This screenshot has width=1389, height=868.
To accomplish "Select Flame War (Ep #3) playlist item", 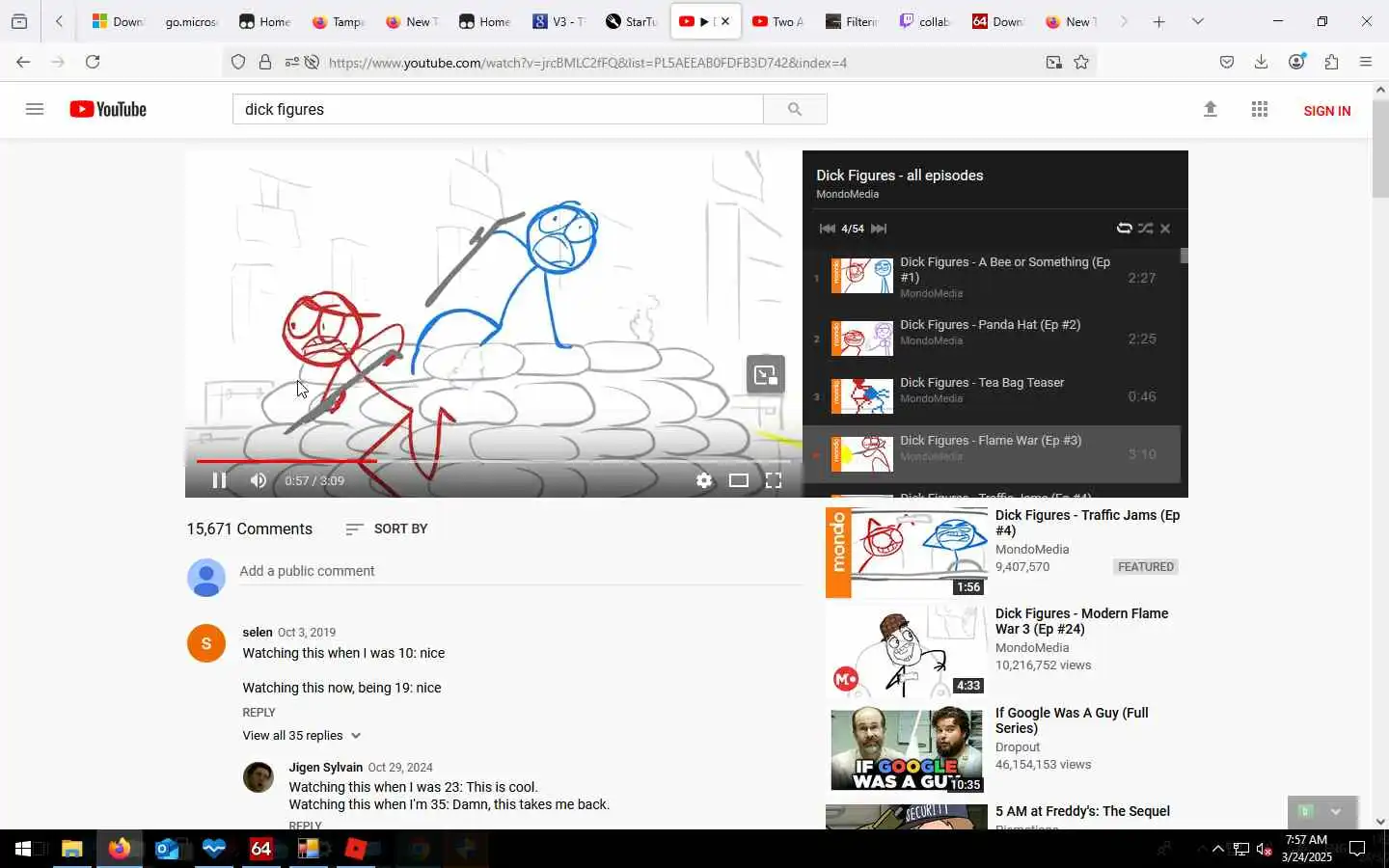I will [x=991, y=454].
